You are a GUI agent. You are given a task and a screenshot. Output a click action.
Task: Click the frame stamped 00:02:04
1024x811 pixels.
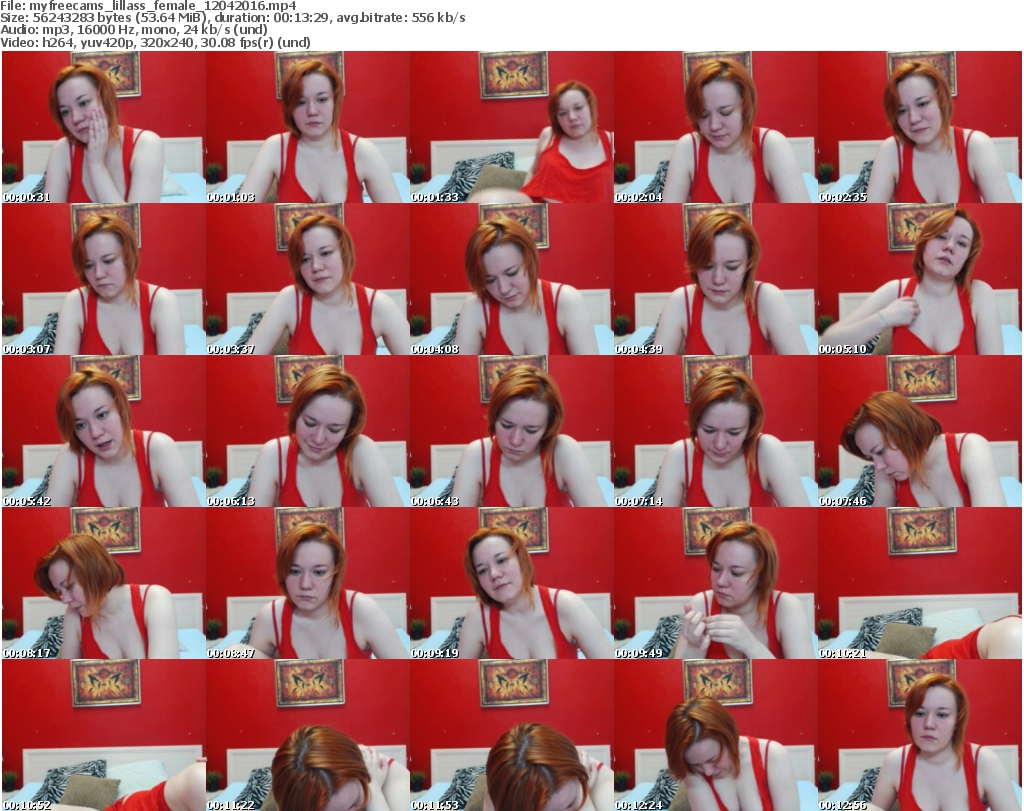(715, 127)
